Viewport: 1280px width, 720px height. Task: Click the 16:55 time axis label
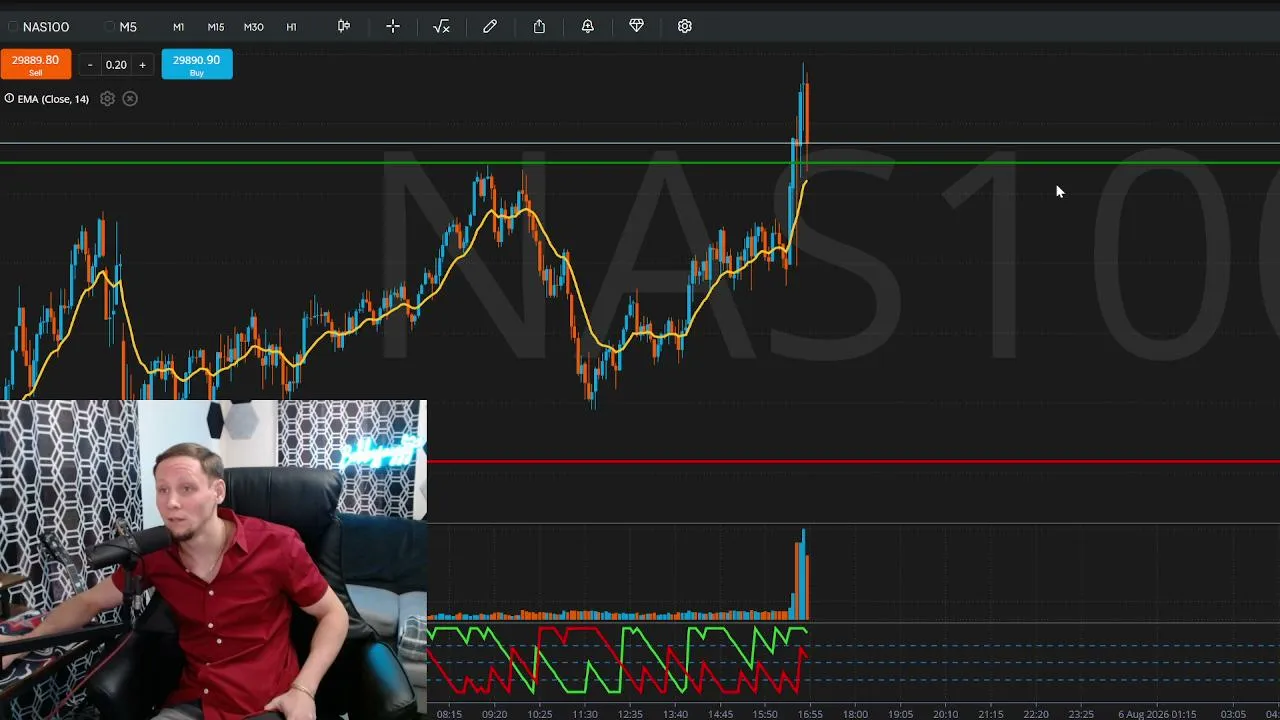810,714
